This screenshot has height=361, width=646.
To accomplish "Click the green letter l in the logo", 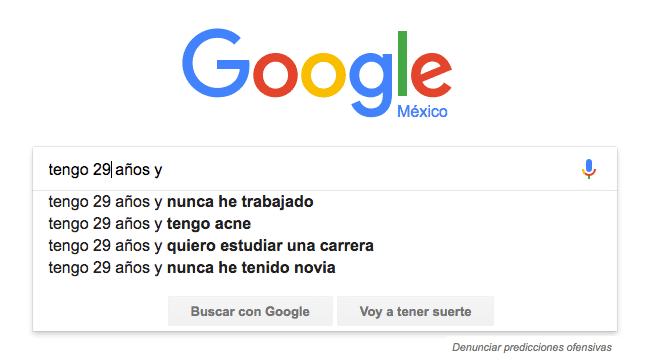I will pos(403,63).
